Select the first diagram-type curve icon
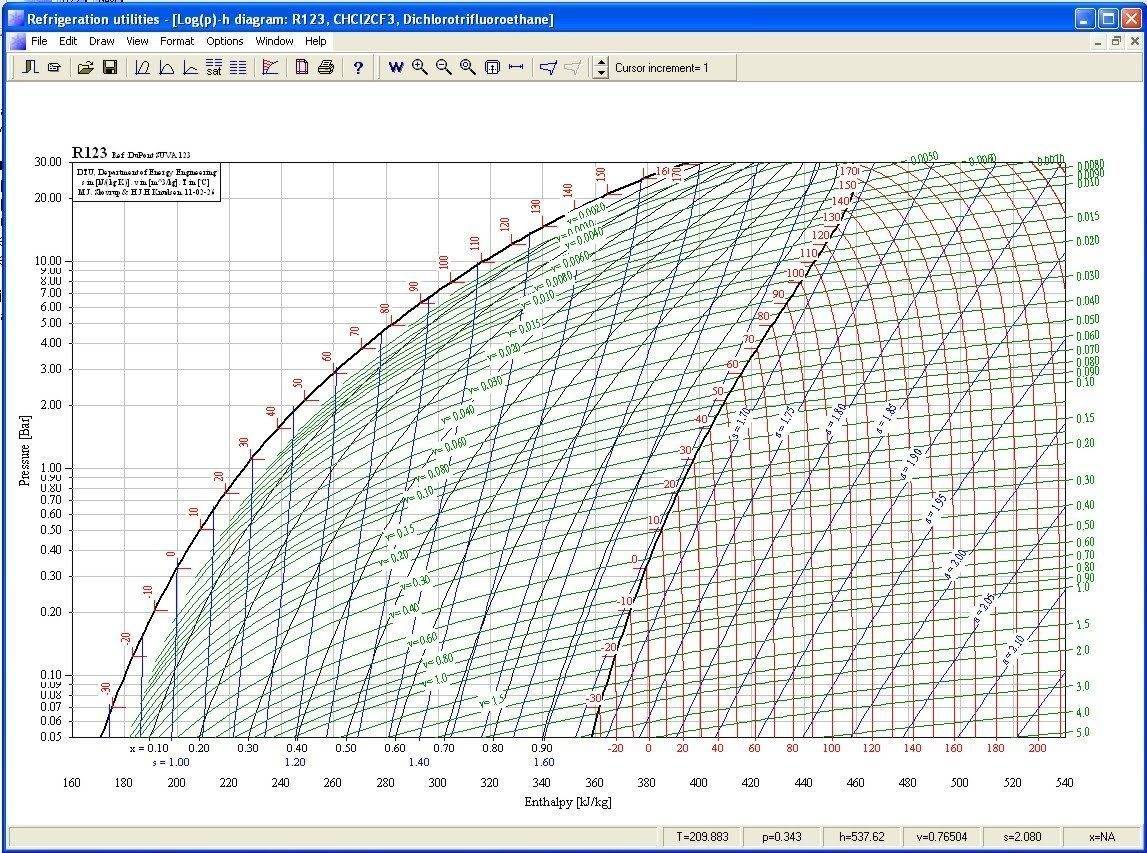 coord(143,67)
